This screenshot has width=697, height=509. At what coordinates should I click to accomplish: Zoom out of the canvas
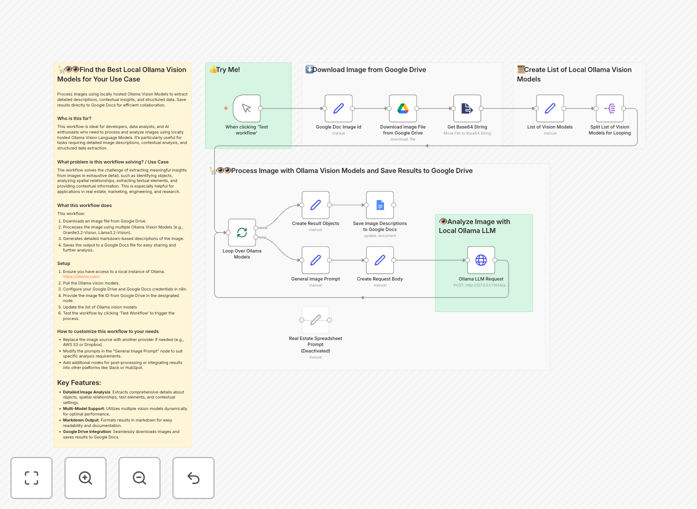(x=139, y=478)
